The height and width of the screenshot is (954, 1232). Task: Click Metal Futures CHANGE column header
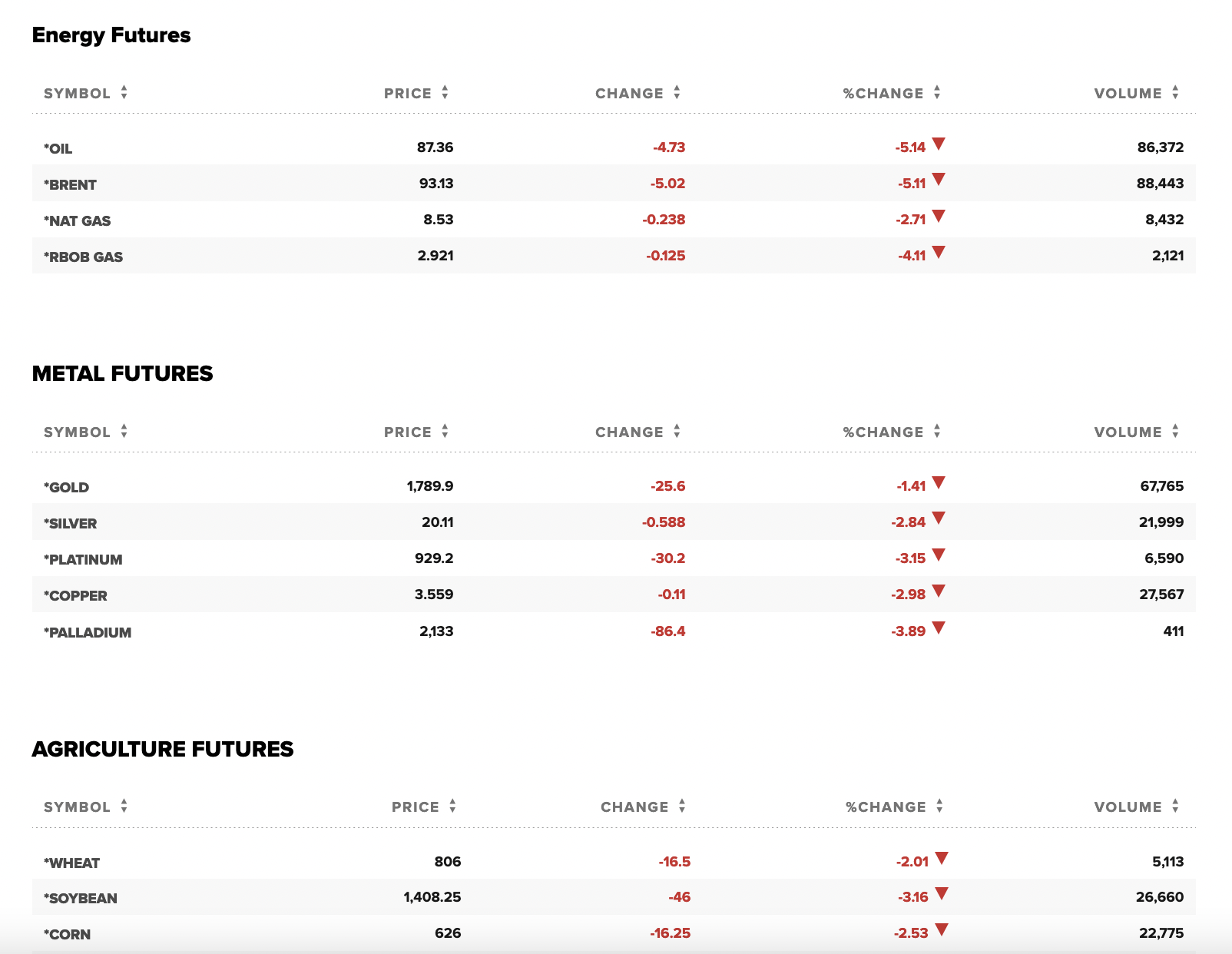(x=629, y=432)
